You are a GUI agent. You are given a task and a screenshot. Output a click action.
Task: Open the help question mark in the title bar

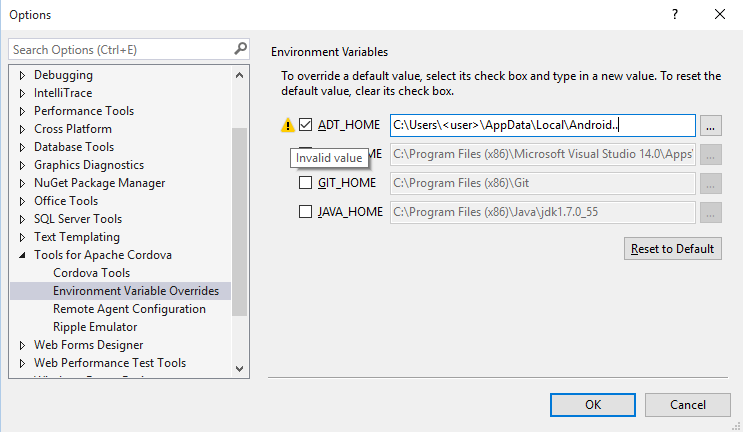[675, 14]
